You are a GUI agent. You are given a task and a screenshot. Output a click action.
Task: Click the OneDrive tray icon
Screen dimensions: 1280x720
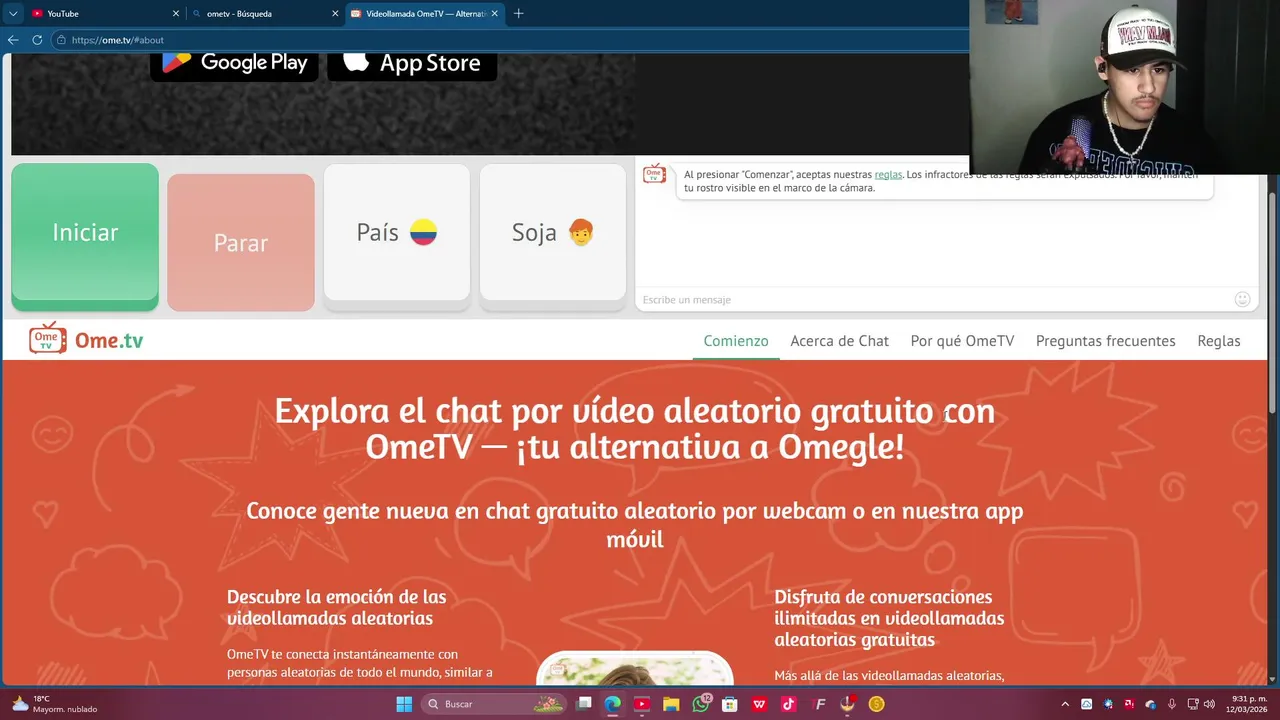pyautogui.click(x=1150, y=704)
